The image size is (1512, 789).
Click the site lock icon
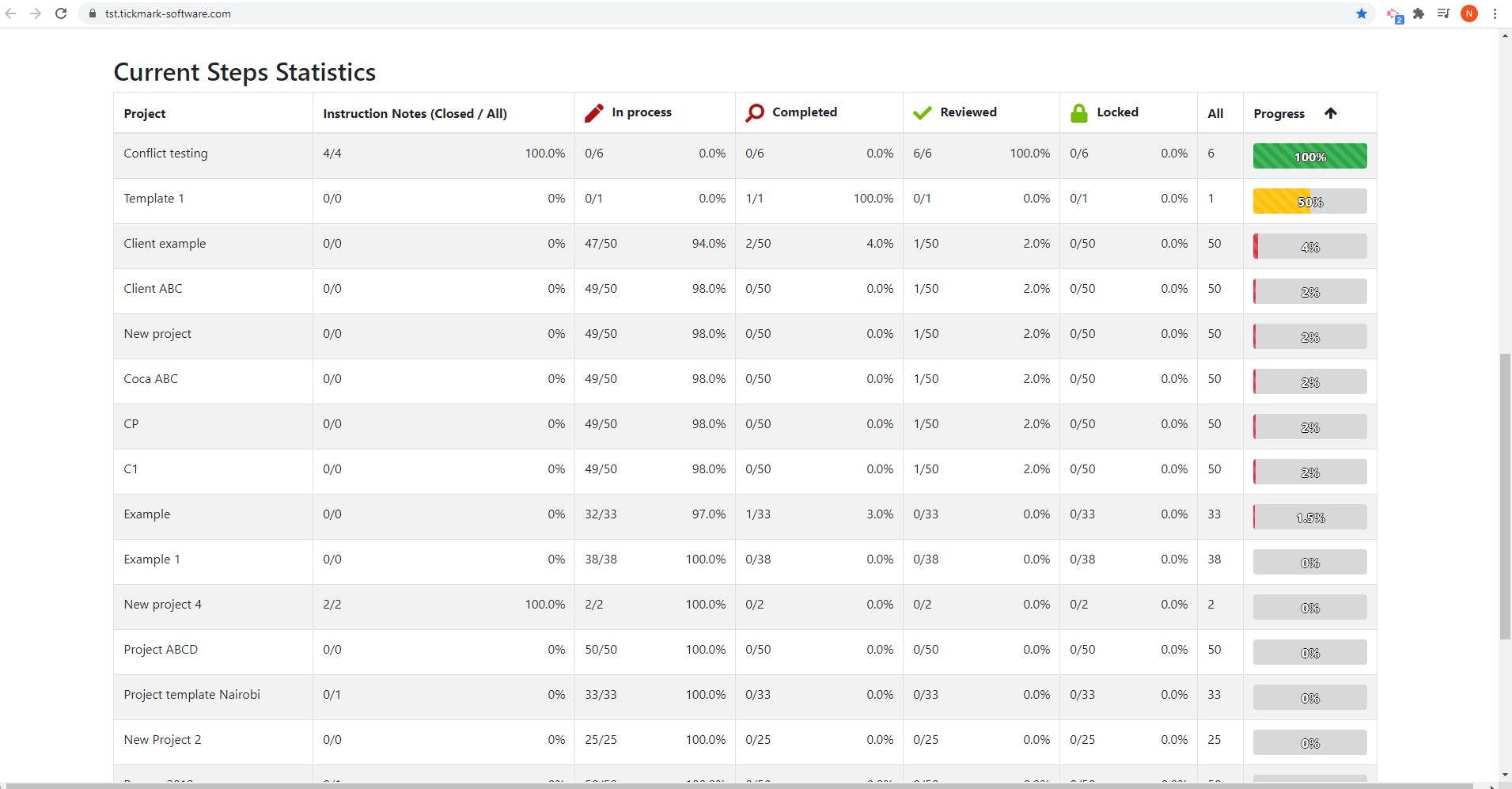pos(93,13)
